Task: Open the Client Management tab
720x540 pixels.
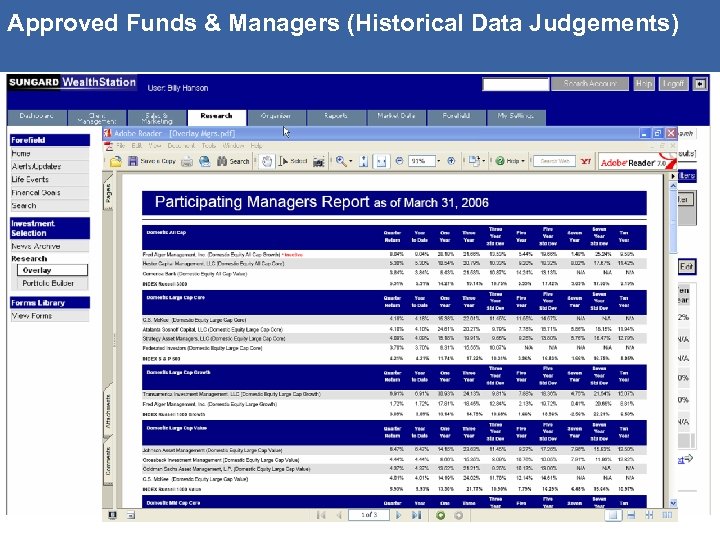Action: click(97, 118)
